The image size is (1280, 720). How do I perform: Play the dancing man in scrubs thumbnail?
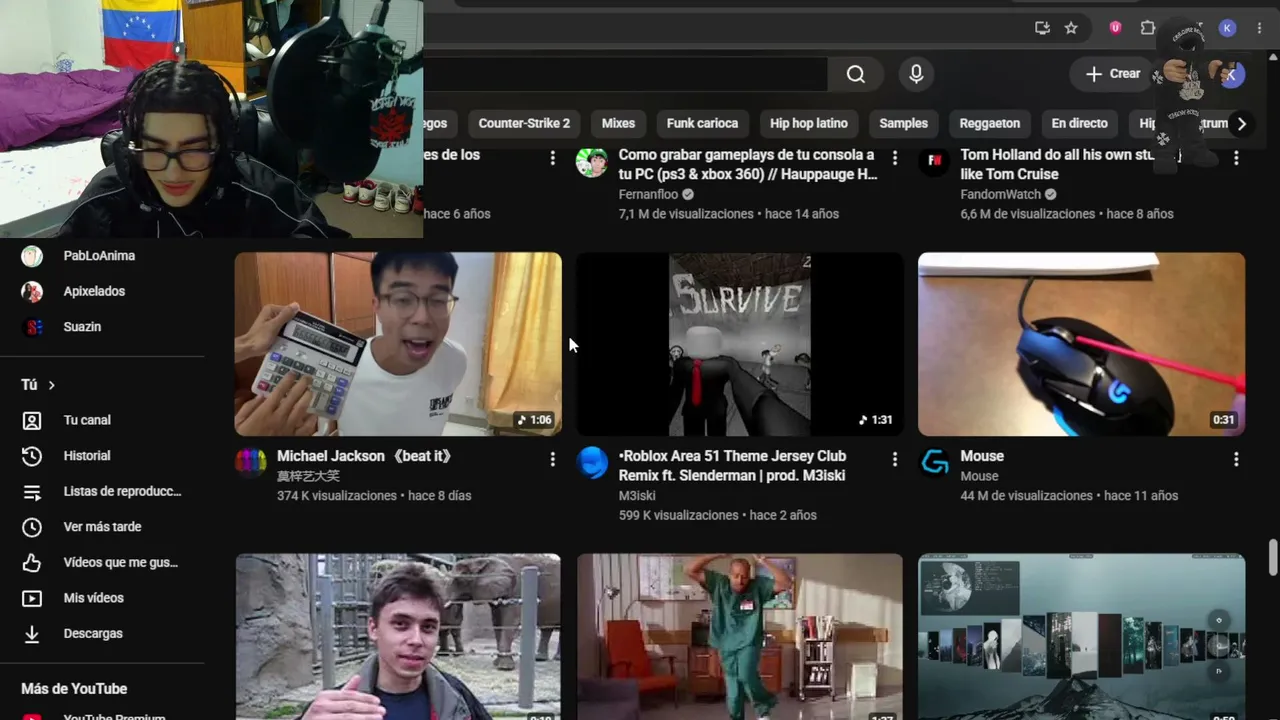740,637
